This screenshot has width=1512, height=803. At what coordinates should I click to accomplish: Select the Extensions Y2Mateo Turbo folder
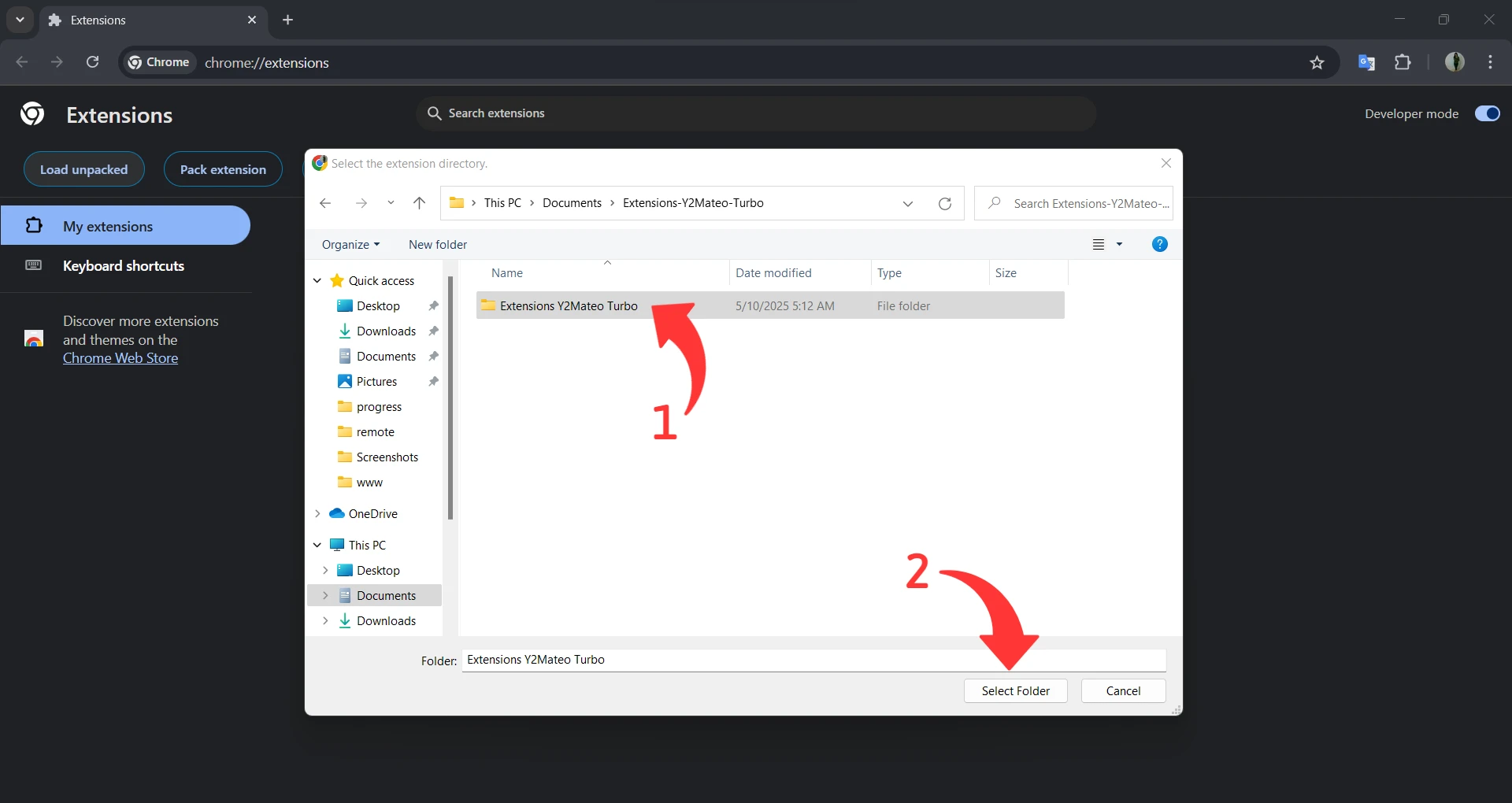(568, 305)
